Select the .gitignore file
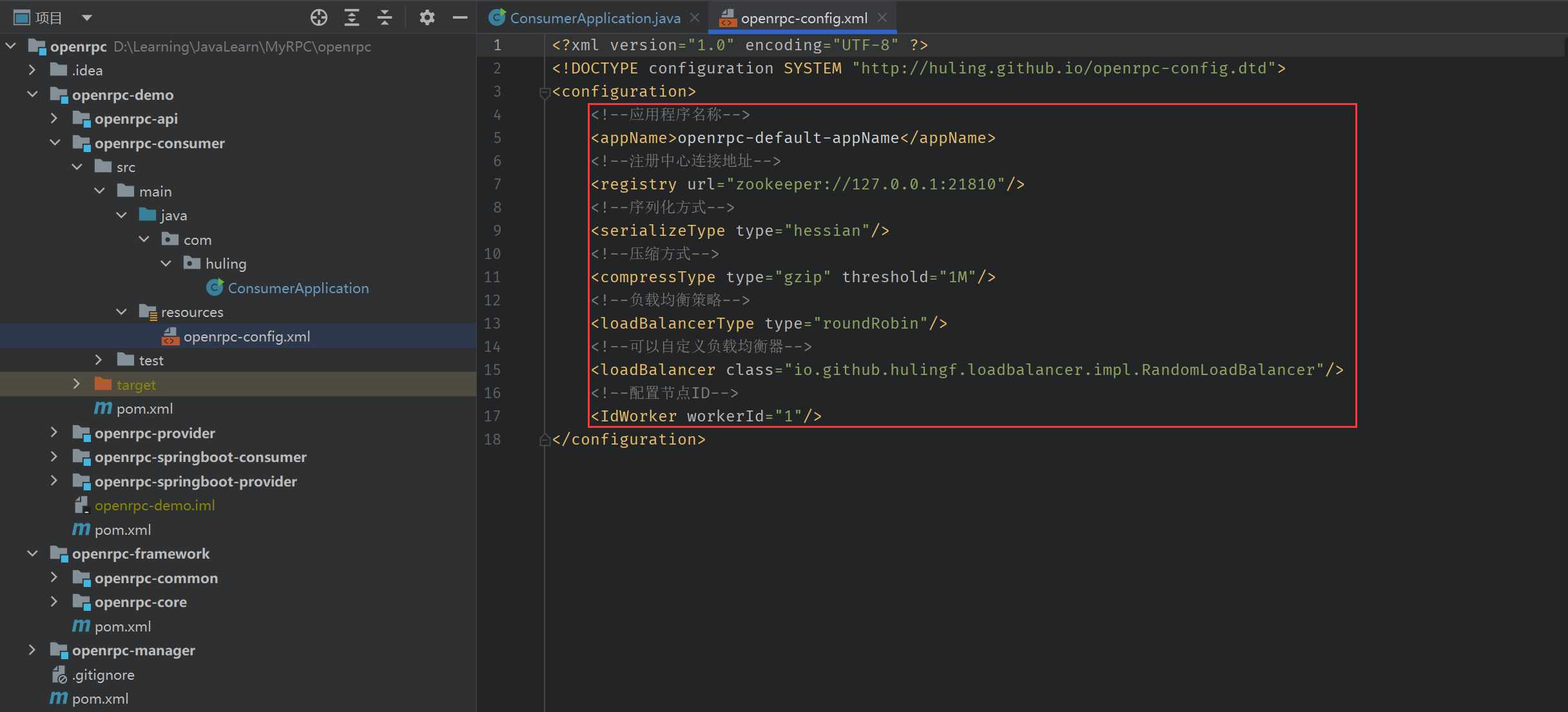1568x712 pixels. (x=103, y=675)
